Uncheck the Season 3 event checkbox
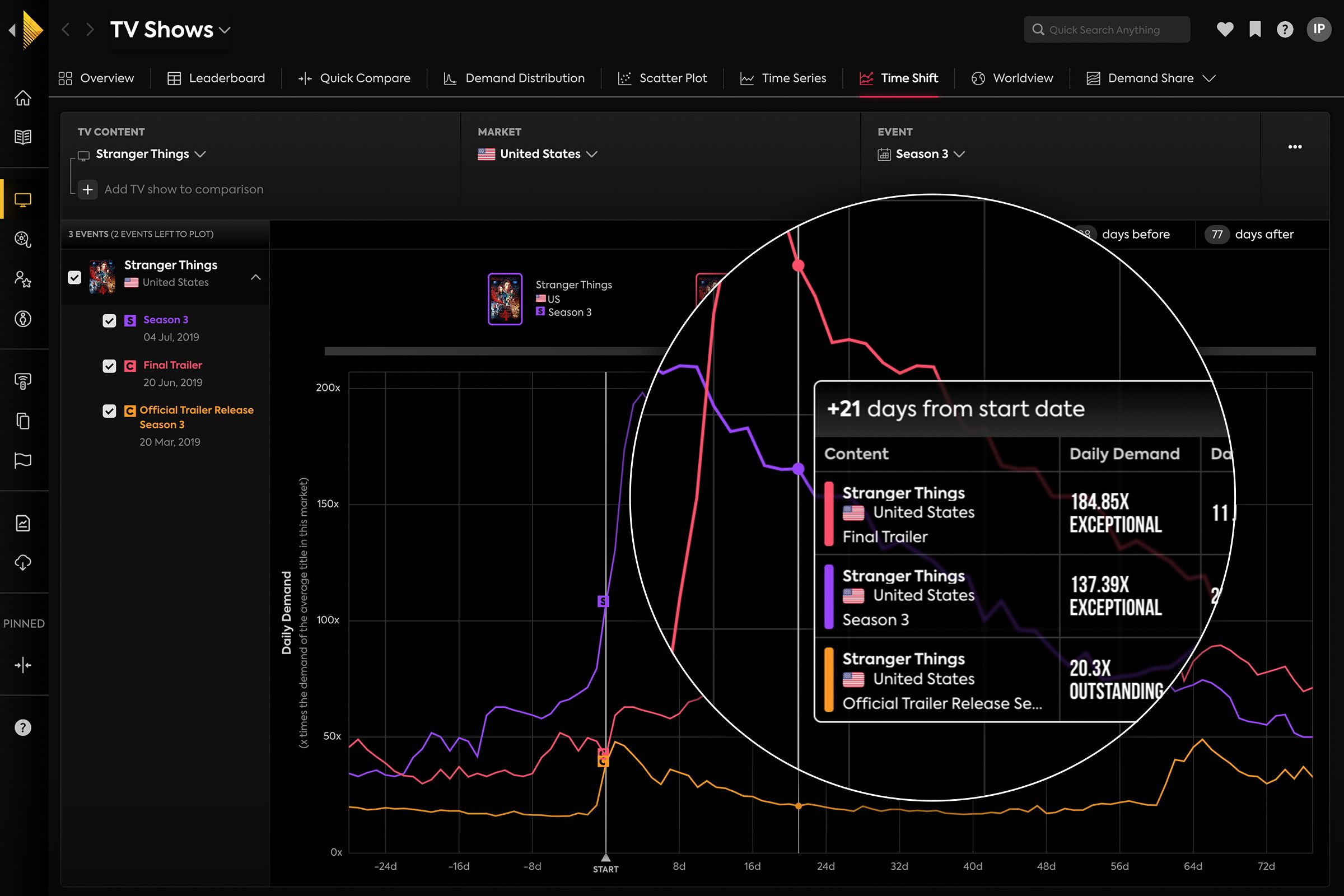The image size is (1344, 896). (109, 320)
